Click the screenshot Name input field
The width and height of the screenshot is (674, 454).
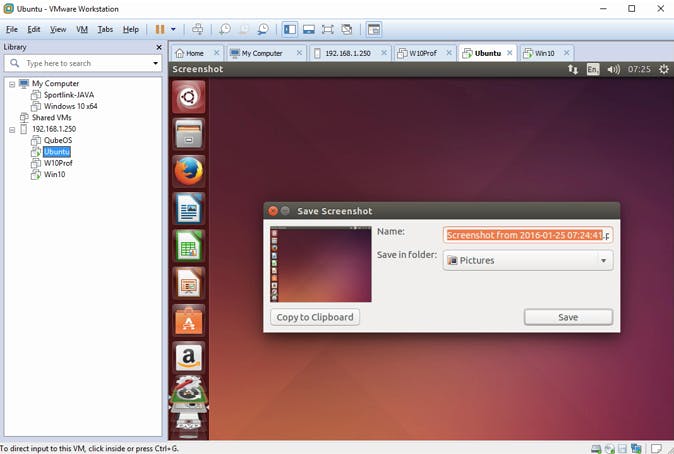(528, 235)
